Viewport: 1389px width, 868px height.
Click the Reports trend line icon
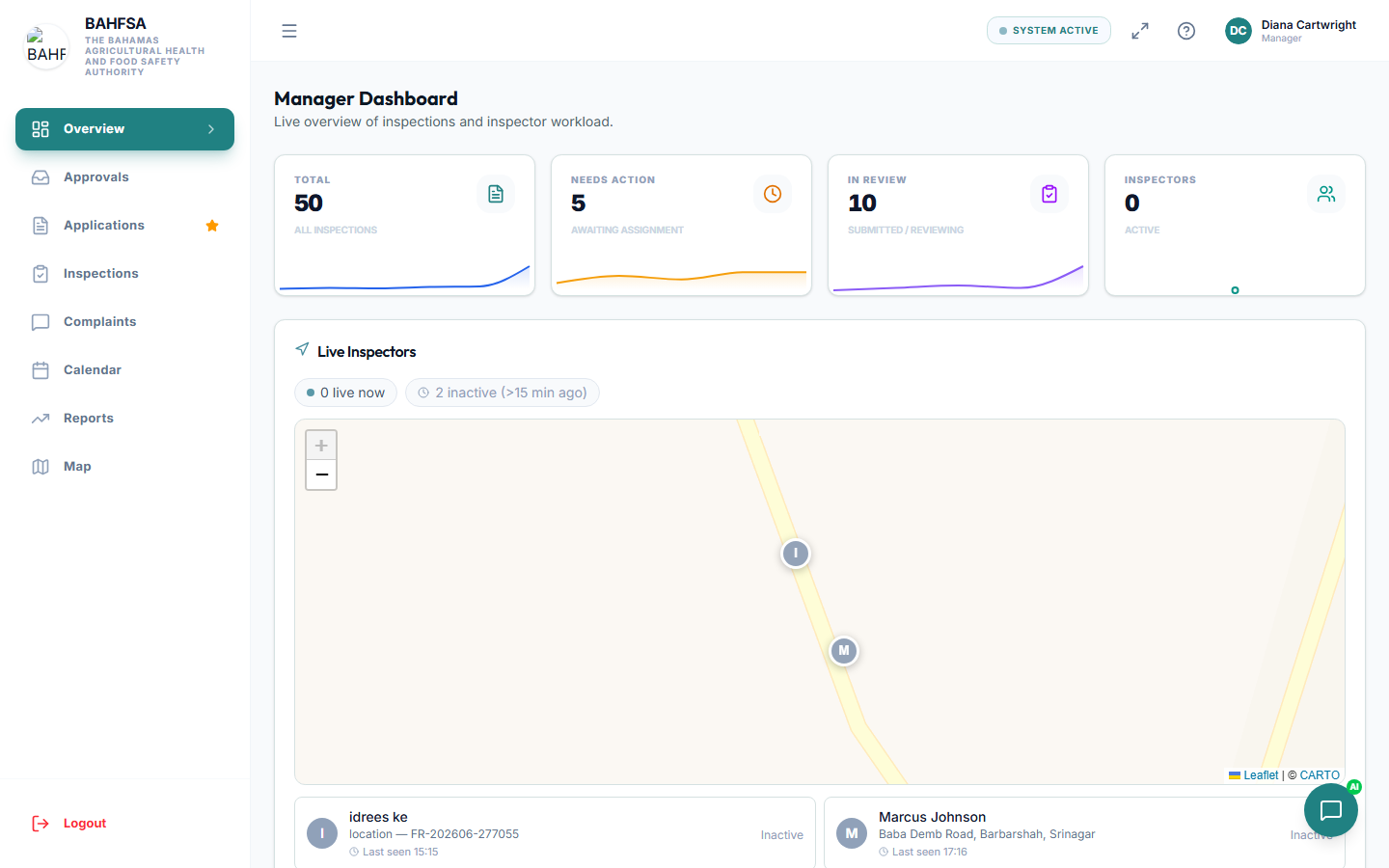pyautogui.click(x=41, y=419)
